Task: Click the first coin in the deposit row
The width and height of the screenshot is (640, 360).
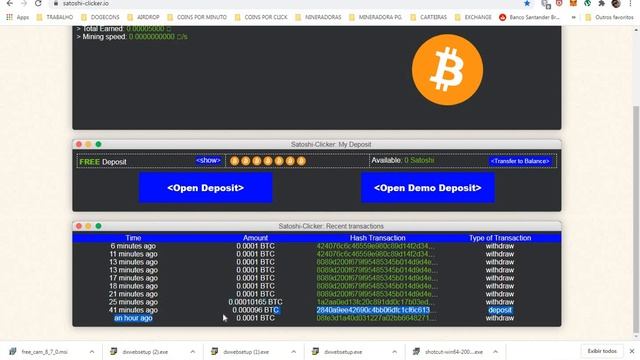Action: click(x=234, y=161)
